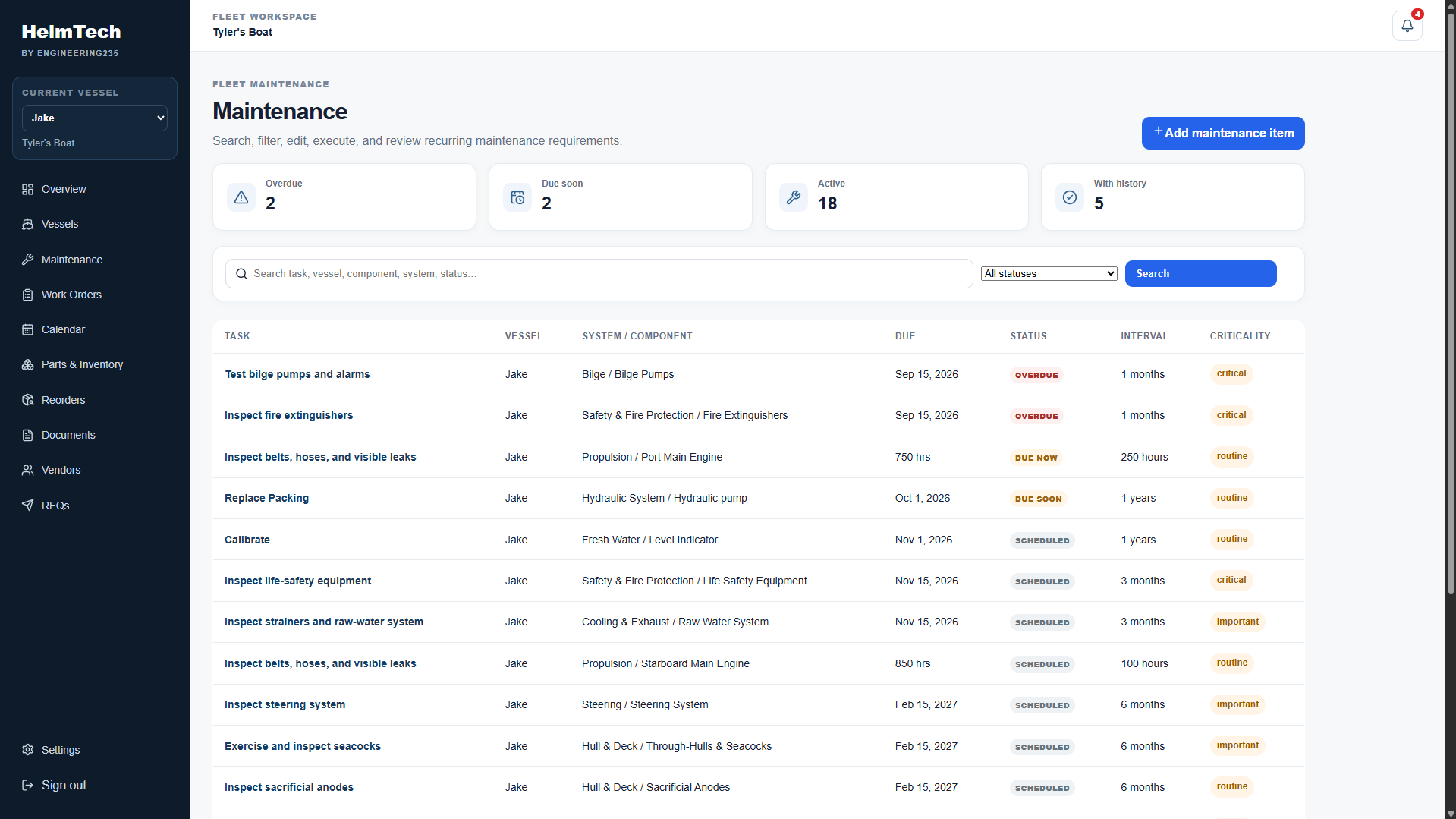Click Add maintenance item button
This screenshot has height=819, width=1456.
click(x=1223, y=133)
